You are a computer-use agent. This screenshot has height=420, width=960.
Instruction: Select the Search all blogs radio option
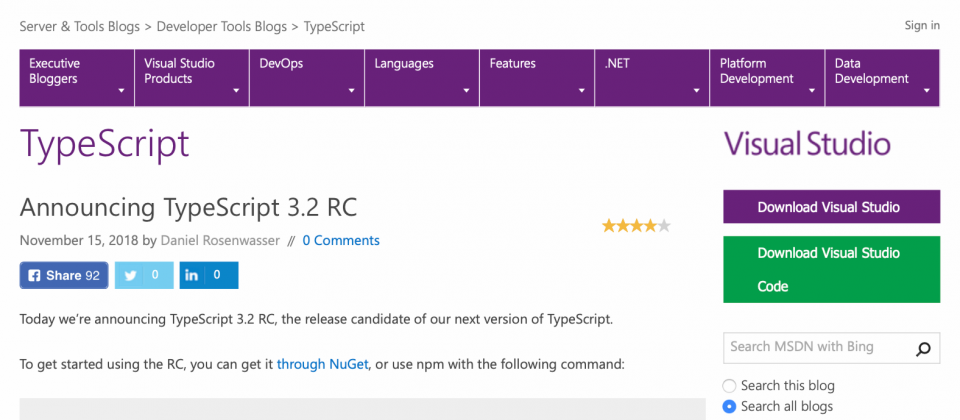pos(729,406)
